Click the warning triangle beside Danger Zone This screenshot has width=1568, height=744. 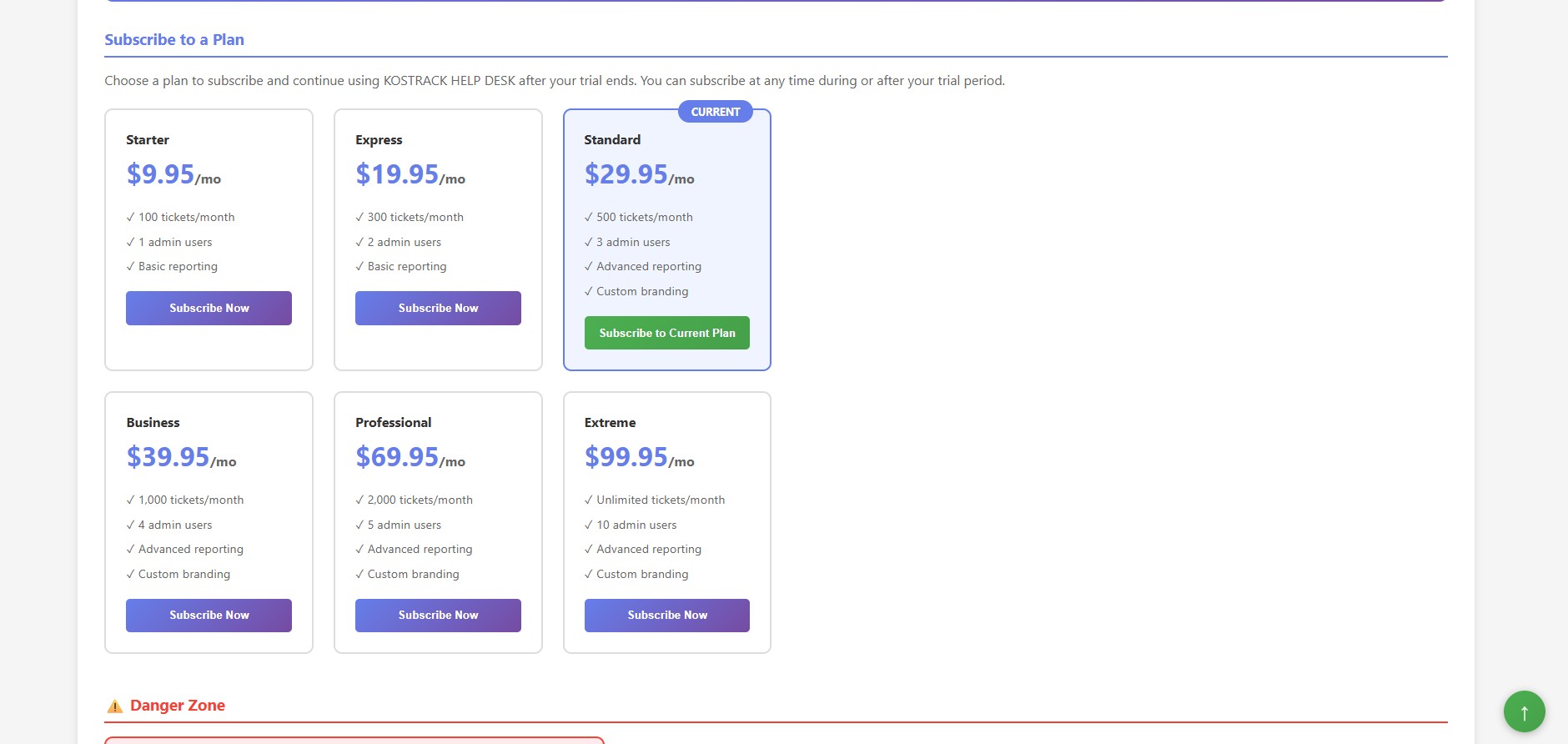115,705
